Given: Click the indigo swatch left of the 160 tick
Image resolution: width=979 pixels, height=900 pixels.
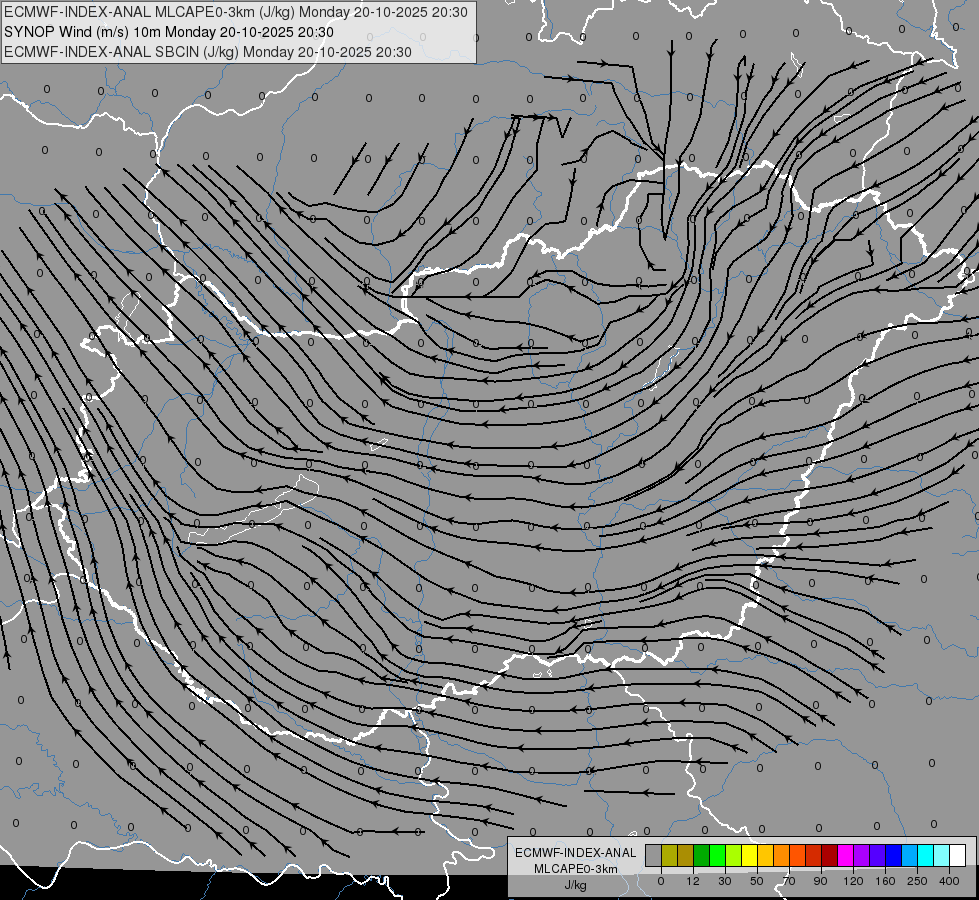Looking at the screenshot, I should [x=878, y=855].
